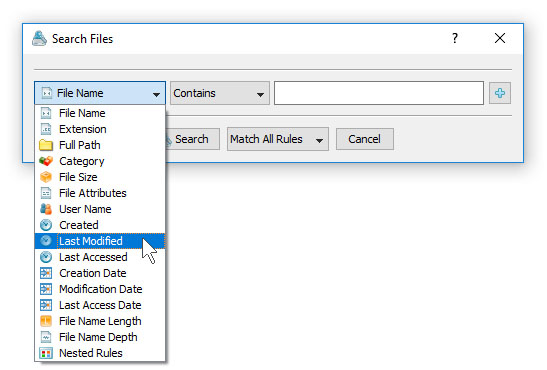The width and height of the screenshot is (547, 370).
Task: Click the Category colored shapes icon
Action: [46, 161]
